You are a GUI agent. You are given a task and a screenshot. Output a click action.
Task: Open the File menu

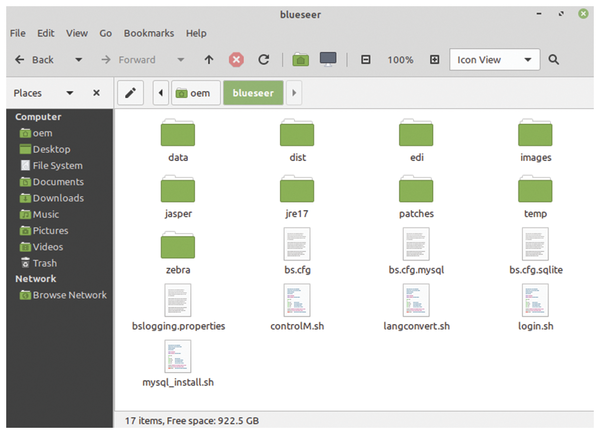(x=18, y=33)
